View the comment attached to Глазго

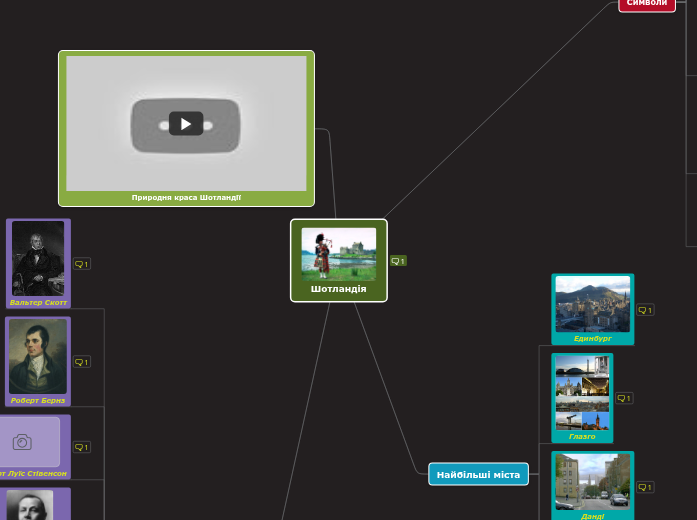tap(624, 398)
